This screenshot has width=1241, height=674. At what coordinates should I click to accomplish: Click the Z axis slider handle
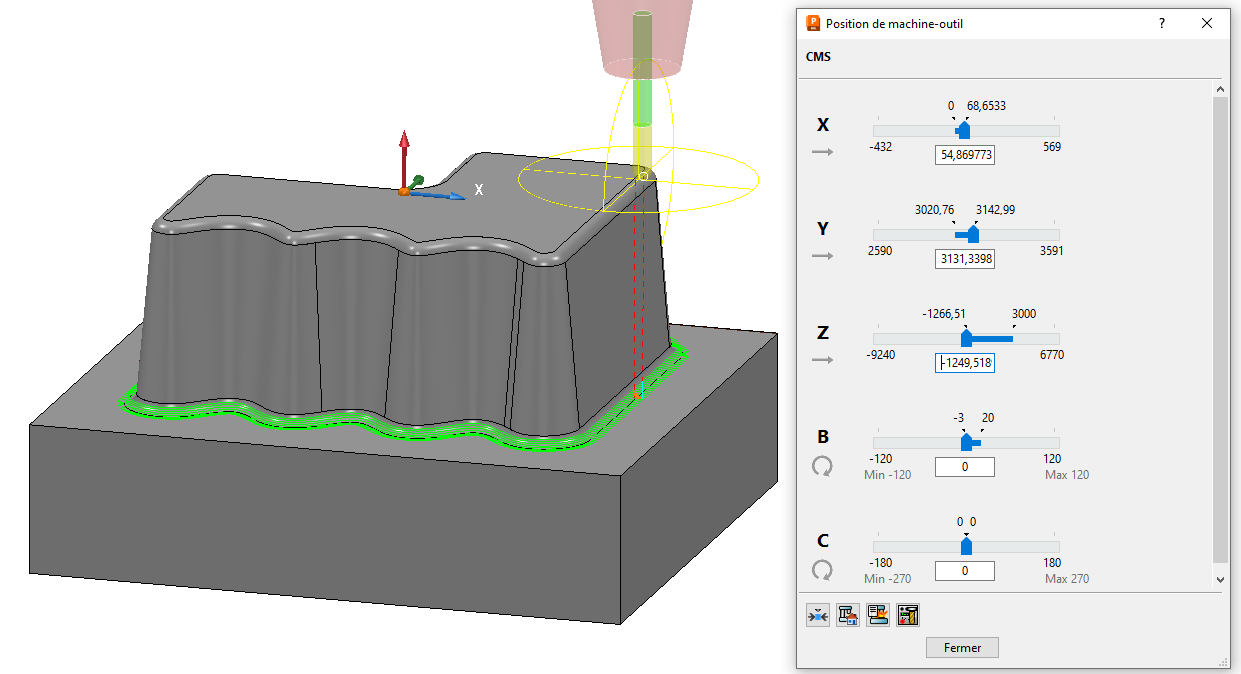tap(966, 339)
